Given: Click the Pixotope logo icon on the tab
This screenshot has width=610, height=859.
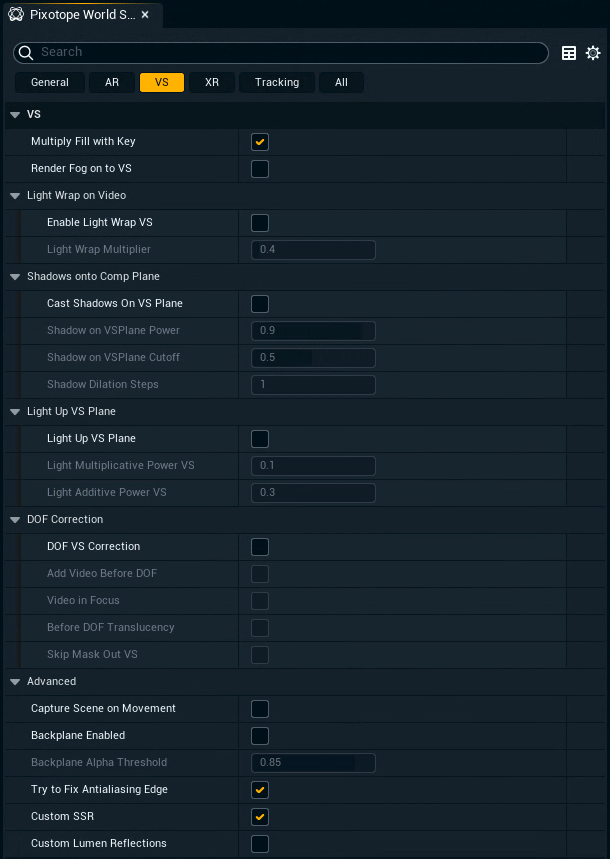Looking at the screenshot, I should point(15,14).
